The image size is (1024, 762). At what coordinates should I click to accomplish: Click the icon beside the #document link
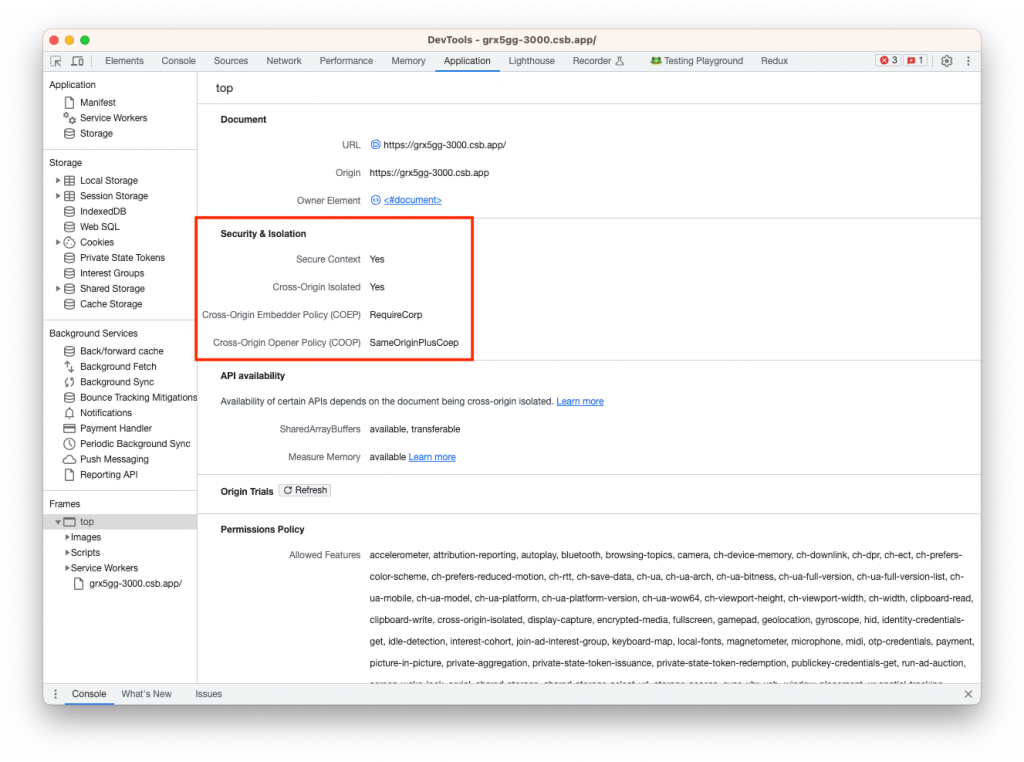tap(376, 200)
